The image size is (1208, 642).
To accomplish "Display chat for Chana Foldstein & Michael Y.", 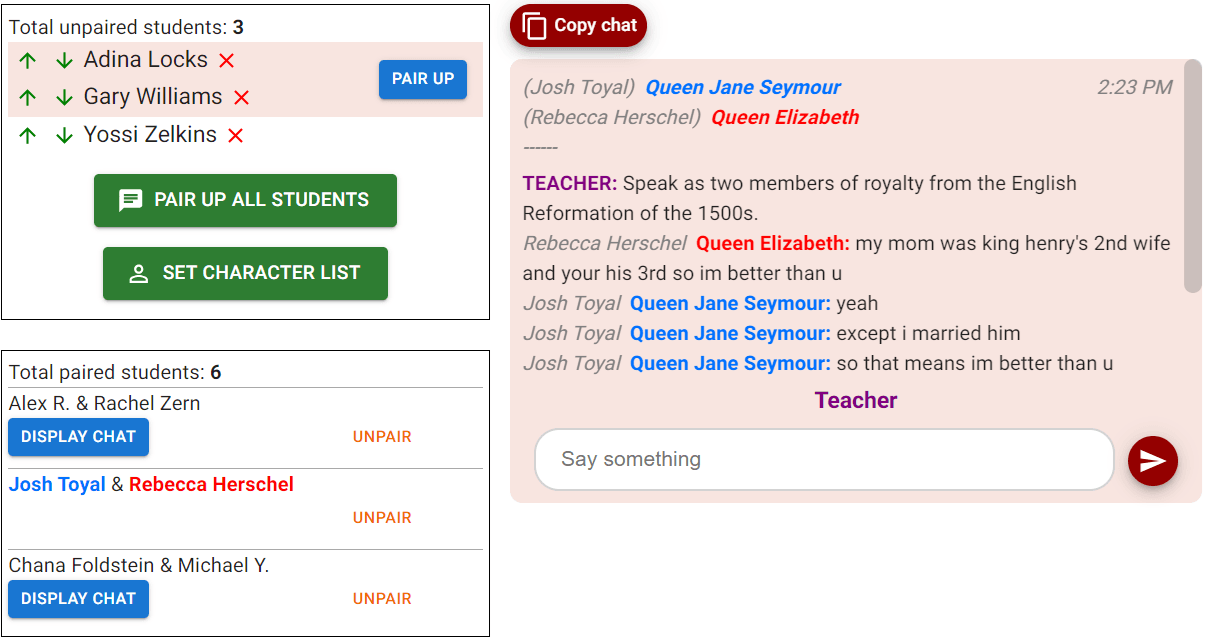I will [x=77, y=598].
